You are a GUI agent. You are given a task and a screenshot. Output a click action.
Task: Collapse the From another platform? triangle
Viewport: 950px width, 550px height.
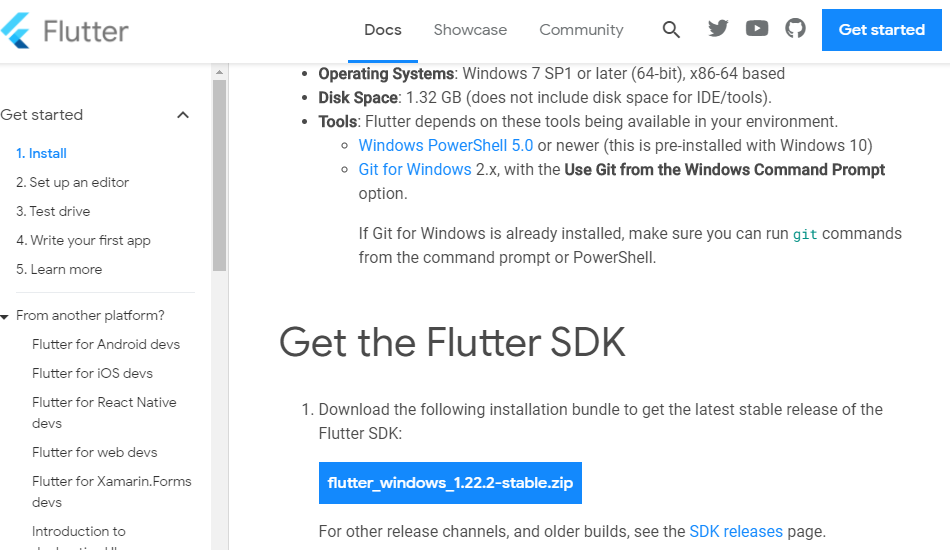4,317
